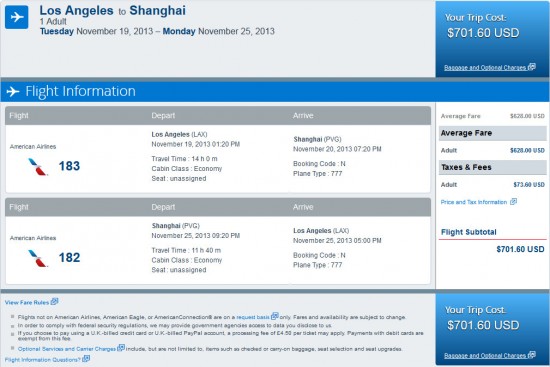Select flight number 182
This screenshot has height=367, width=550.
[69, 258]
